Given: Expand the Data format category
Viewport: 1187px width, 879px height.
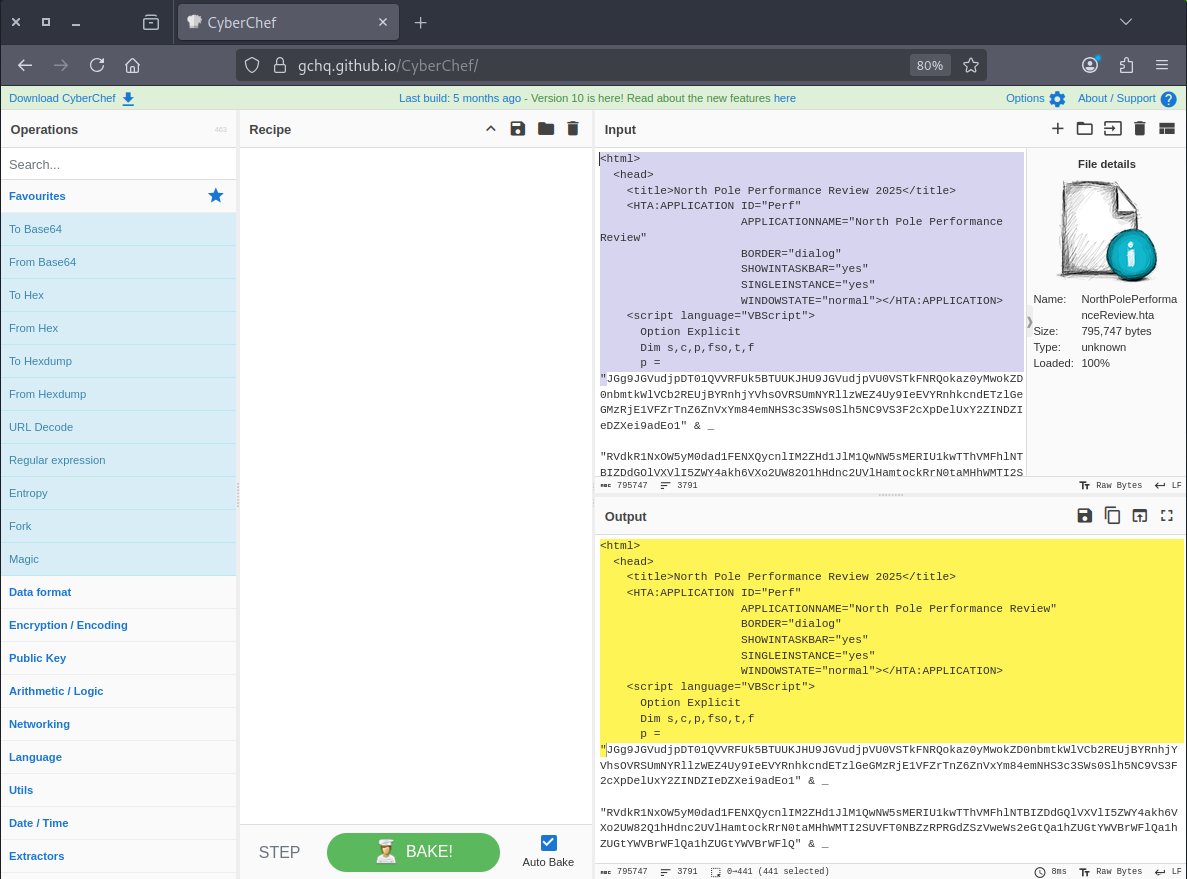Looking at the screenshot, I should click(x=40, y=592).
